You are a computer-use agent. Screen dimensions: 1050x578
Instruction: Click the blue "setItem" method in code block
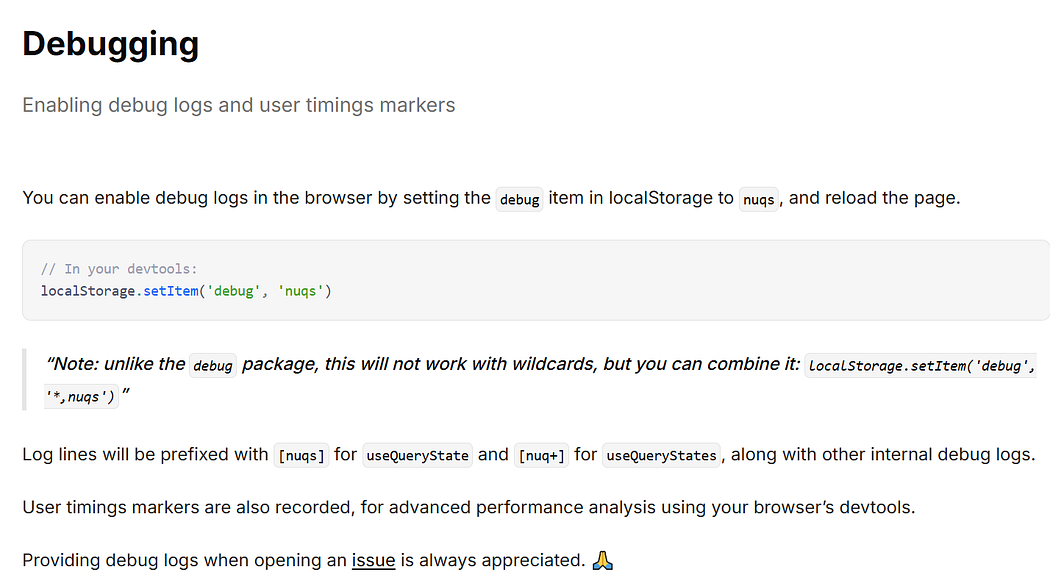(171, 291)
